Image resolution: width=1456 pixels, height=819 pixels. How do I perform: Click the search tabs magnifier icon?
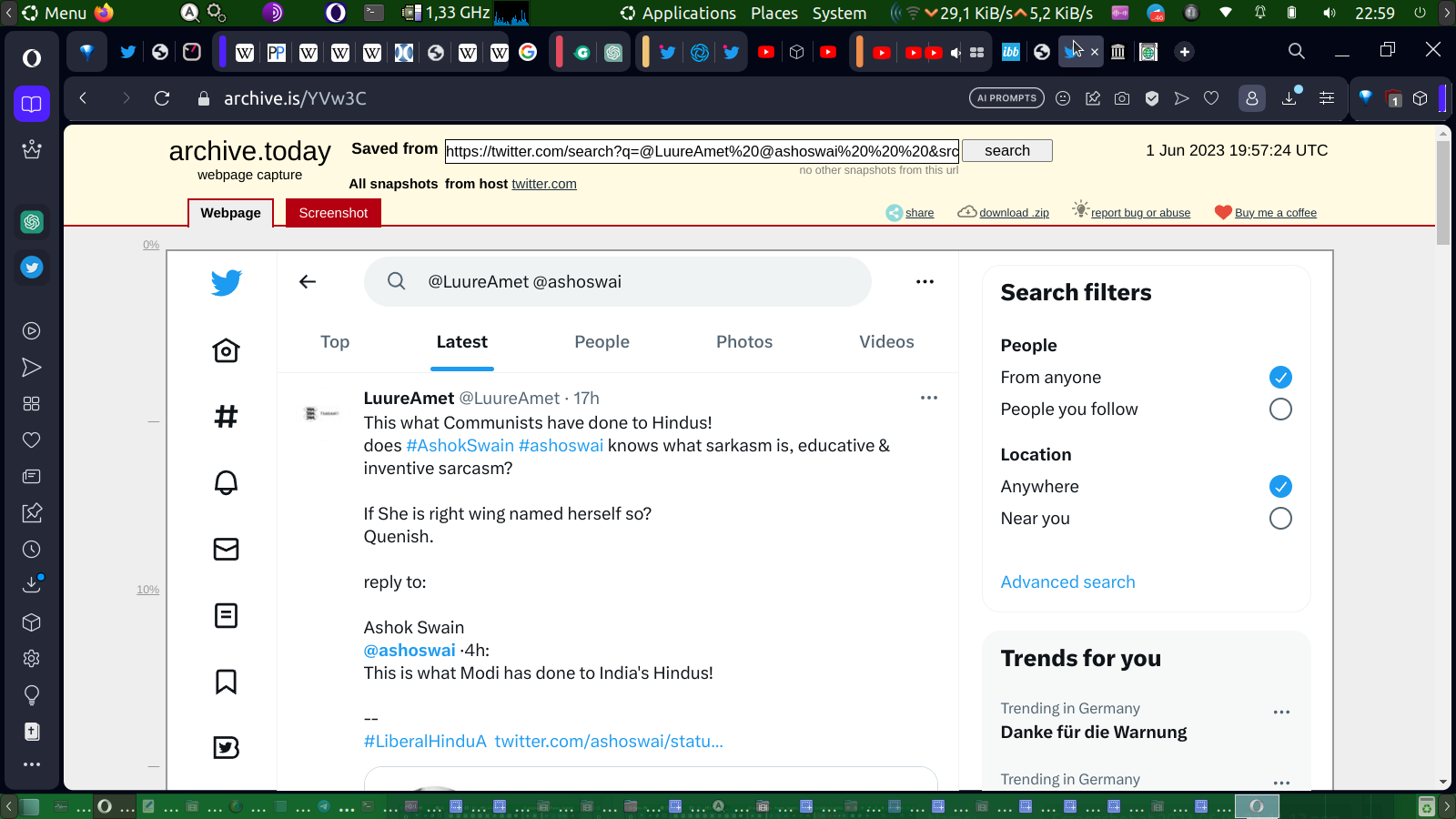[x=1297, y=51]
